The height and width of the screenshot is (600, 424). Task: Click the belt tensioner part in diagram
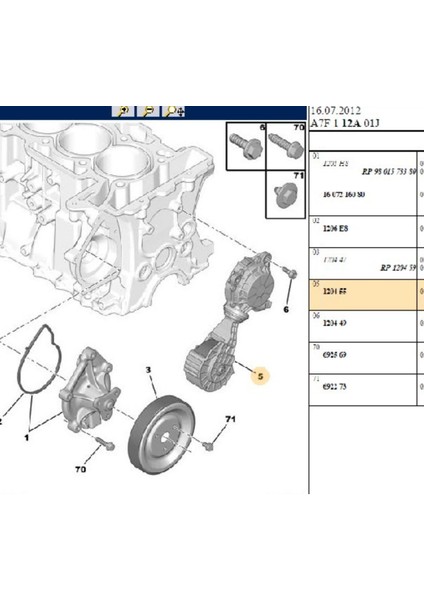(229, 321)
